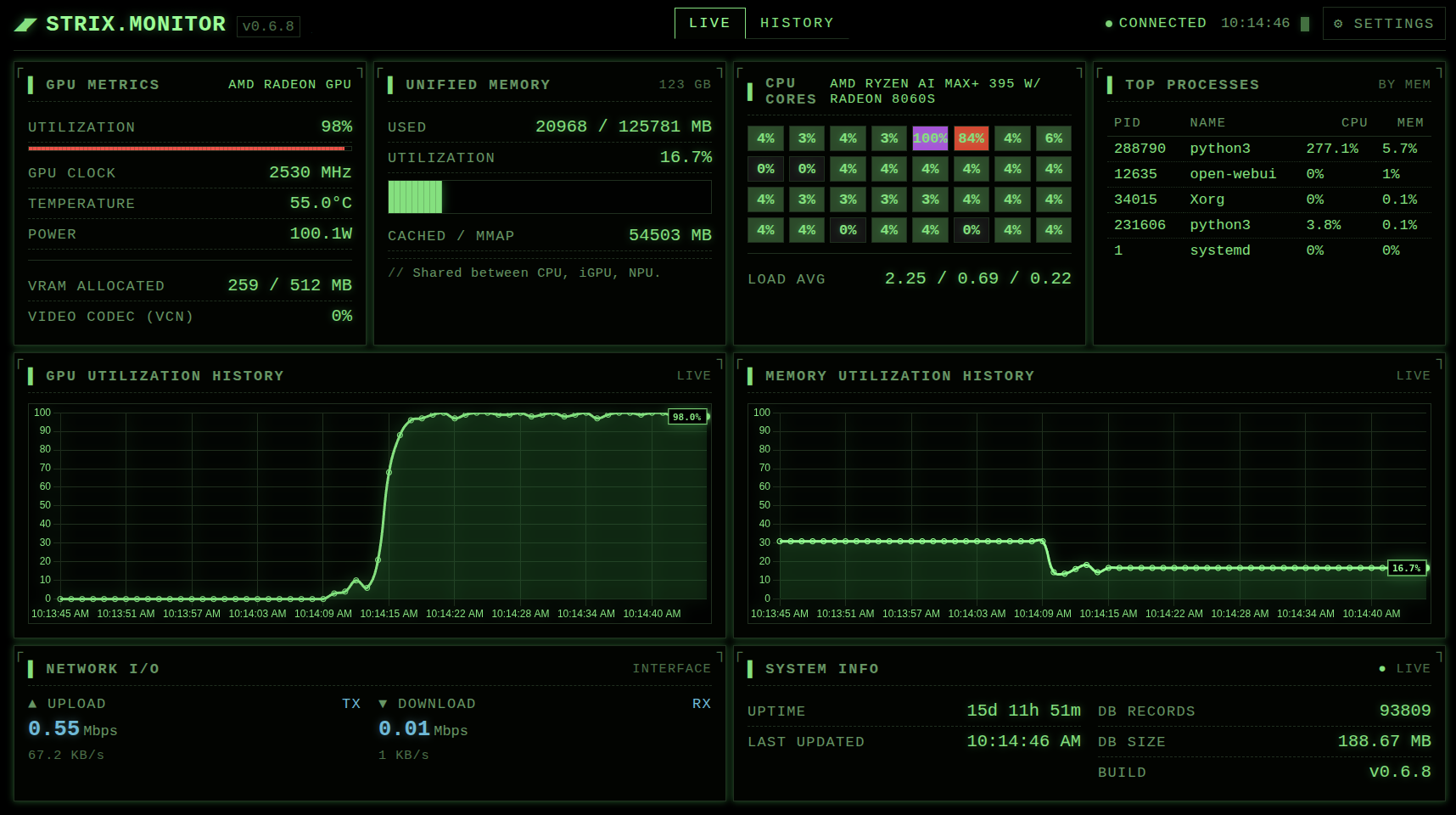
Task: Click the uptime value 15d 11h 51m
Action: tap(1024, 711)
